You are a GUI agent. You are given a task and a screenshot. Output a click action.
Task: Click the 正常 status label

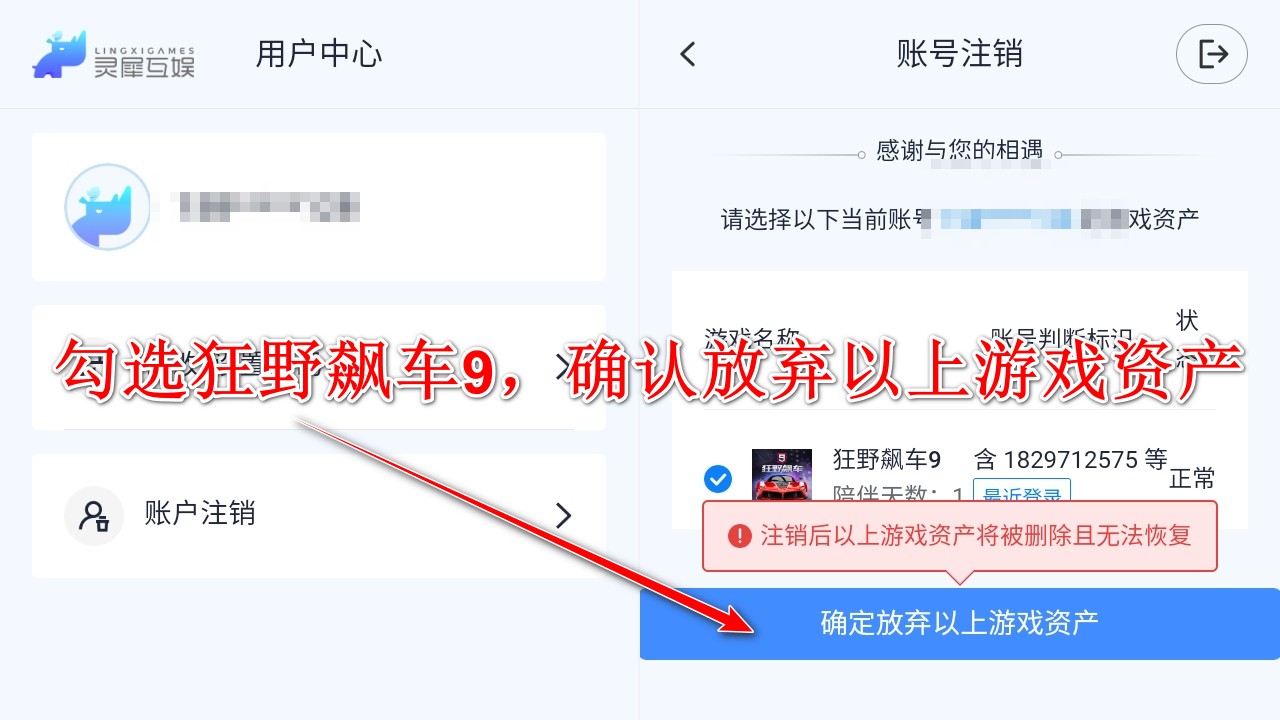pos(1192,479)
